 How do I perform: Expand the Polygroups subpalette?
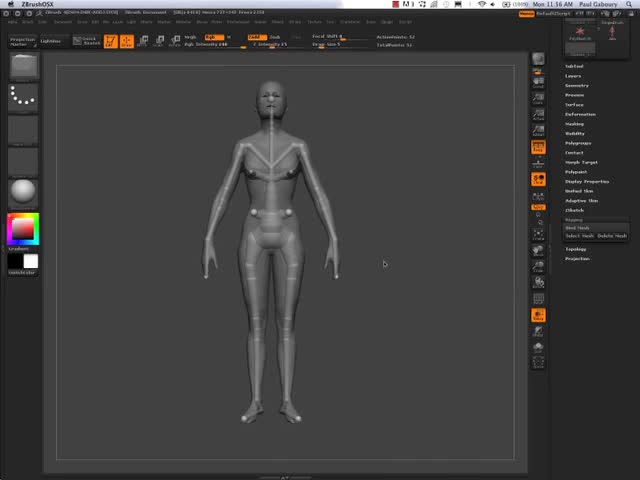pyautogui.click(x=578, y=143)
